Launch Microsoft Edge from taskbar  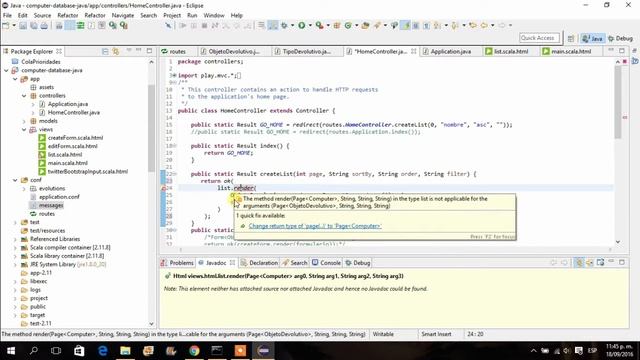(102, 351)
